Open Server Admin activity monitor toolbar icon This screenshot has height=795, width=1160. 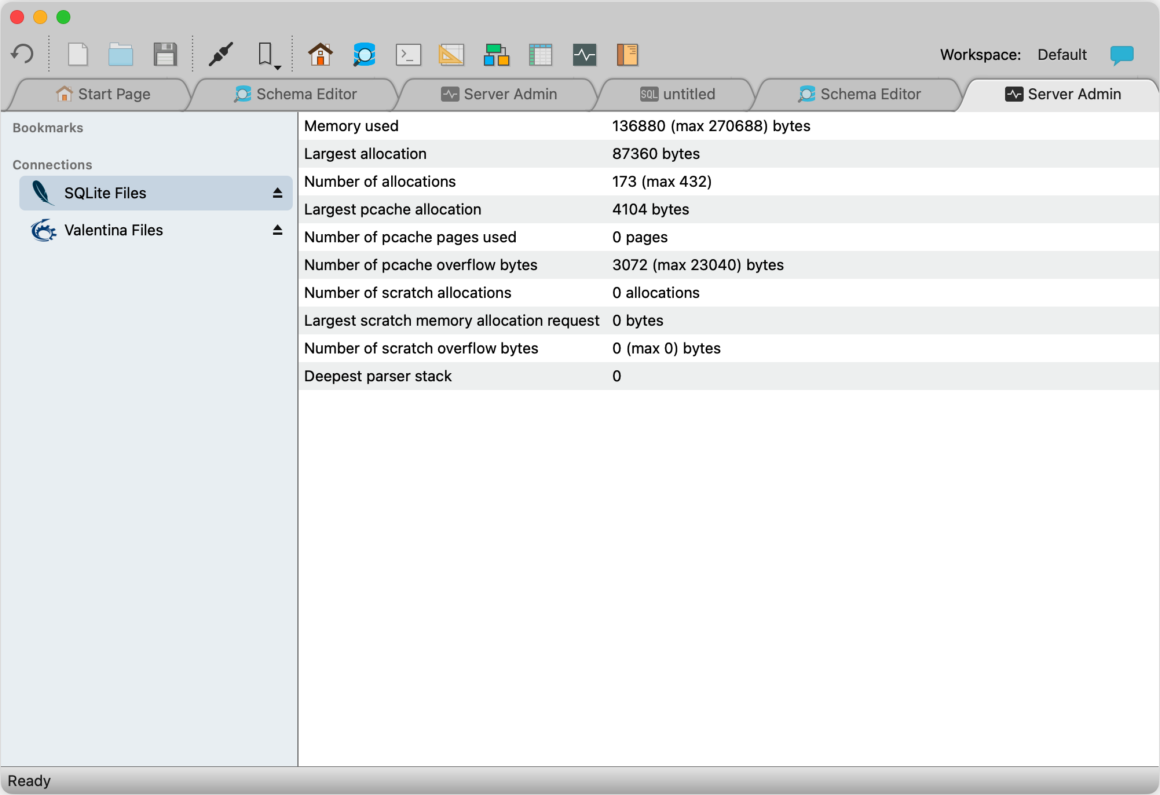pyautogui.click(x=584, y=55)
